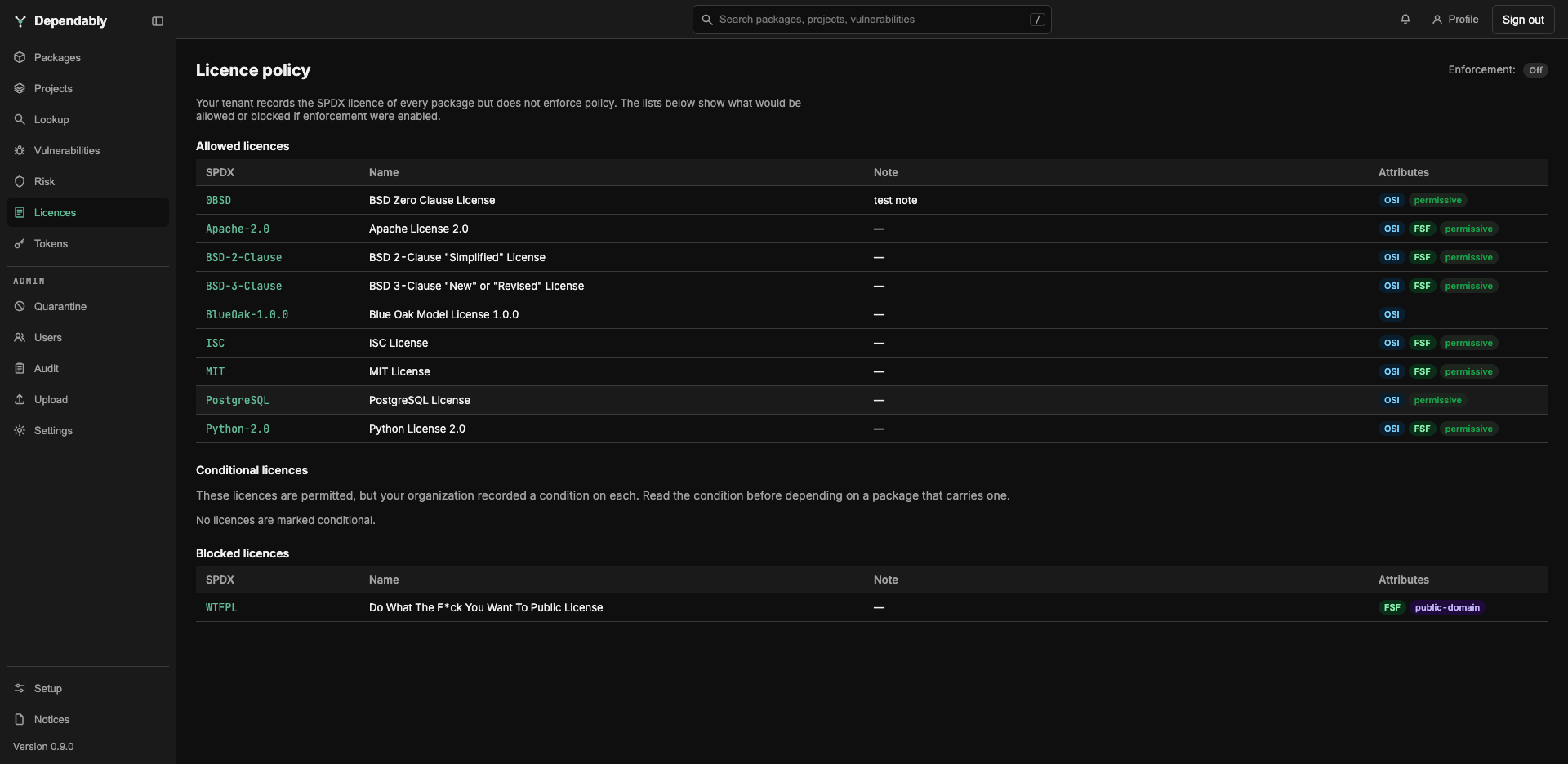Click the Packages cube icon

pos(20,57)
